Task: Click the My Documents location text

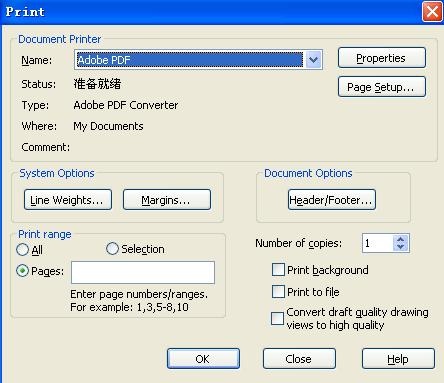Action: pos(108,126)
